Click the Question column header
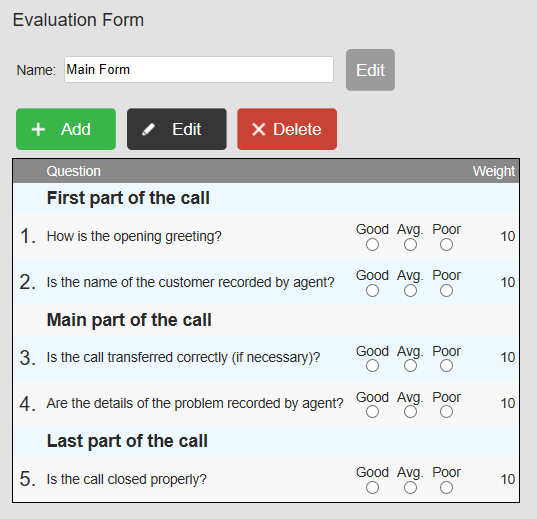 click(x=74, y=171)
